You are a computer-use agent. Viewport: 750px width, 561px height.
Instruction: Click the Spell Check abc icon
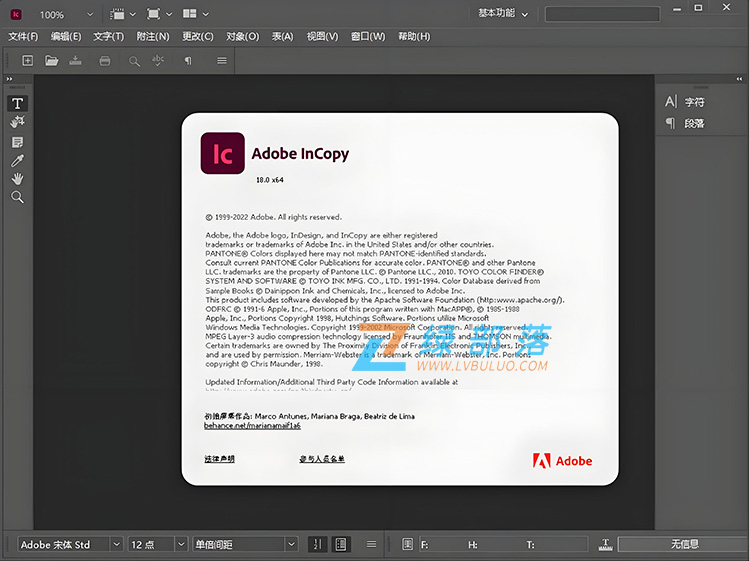click(158, 61)
